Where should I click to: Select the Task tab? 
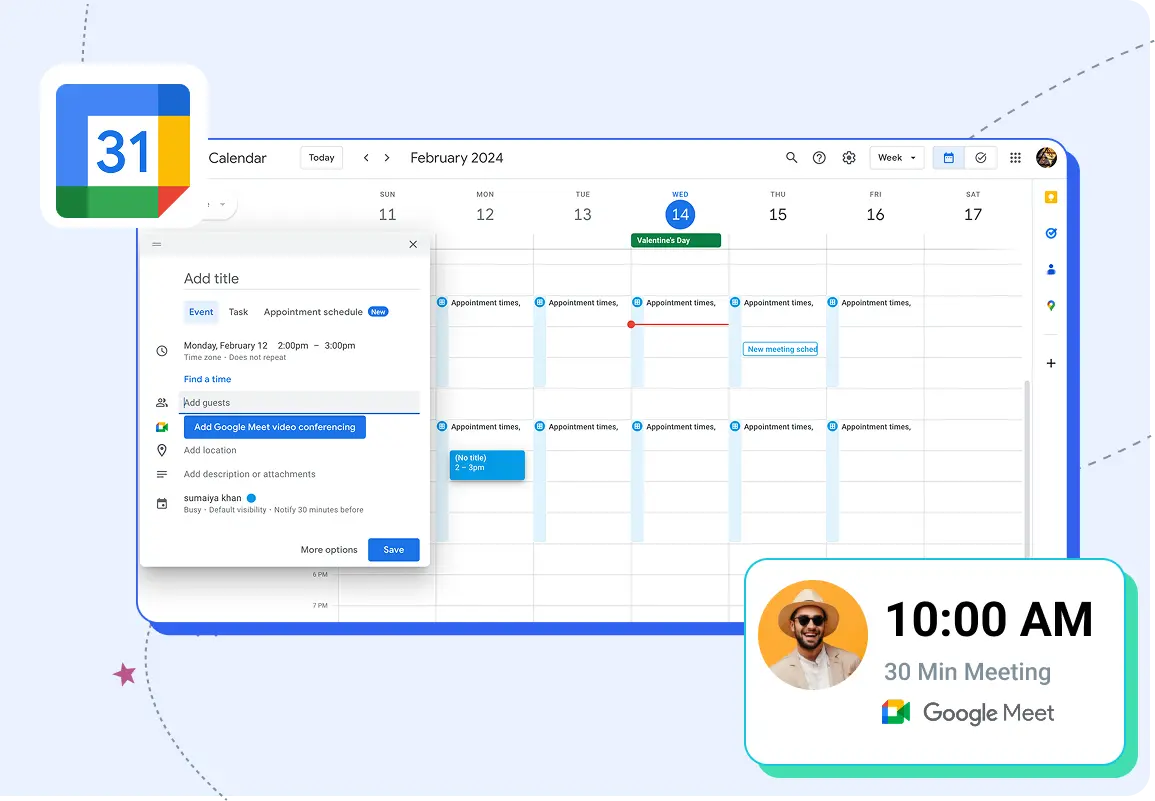click(x=238, y=312)
